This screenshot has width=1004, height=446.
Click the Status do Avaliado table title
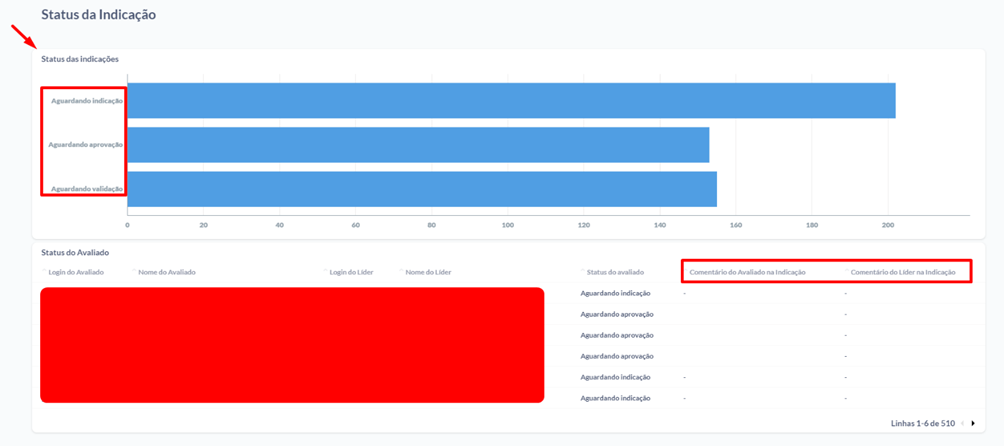coord(75,253)
